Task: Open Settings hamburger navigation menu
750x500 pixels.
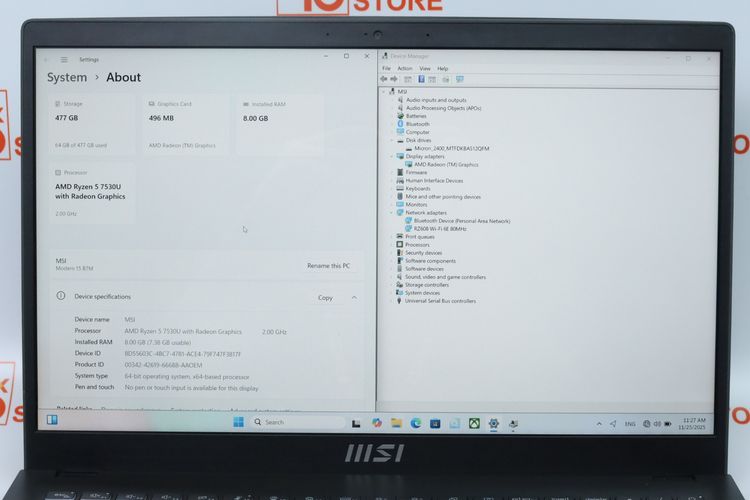Action: point(64,60)
